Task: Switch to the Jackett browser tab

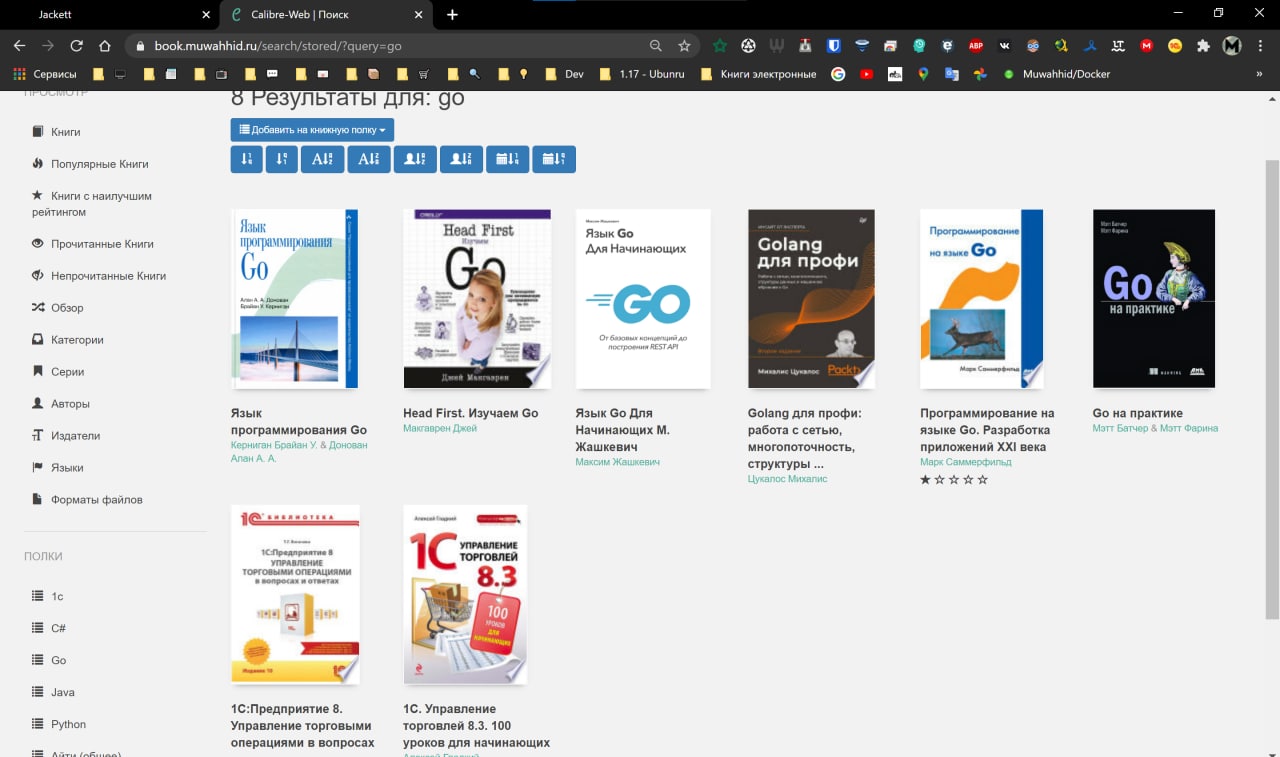Action: pyautogui.click(x=110, y=15)
